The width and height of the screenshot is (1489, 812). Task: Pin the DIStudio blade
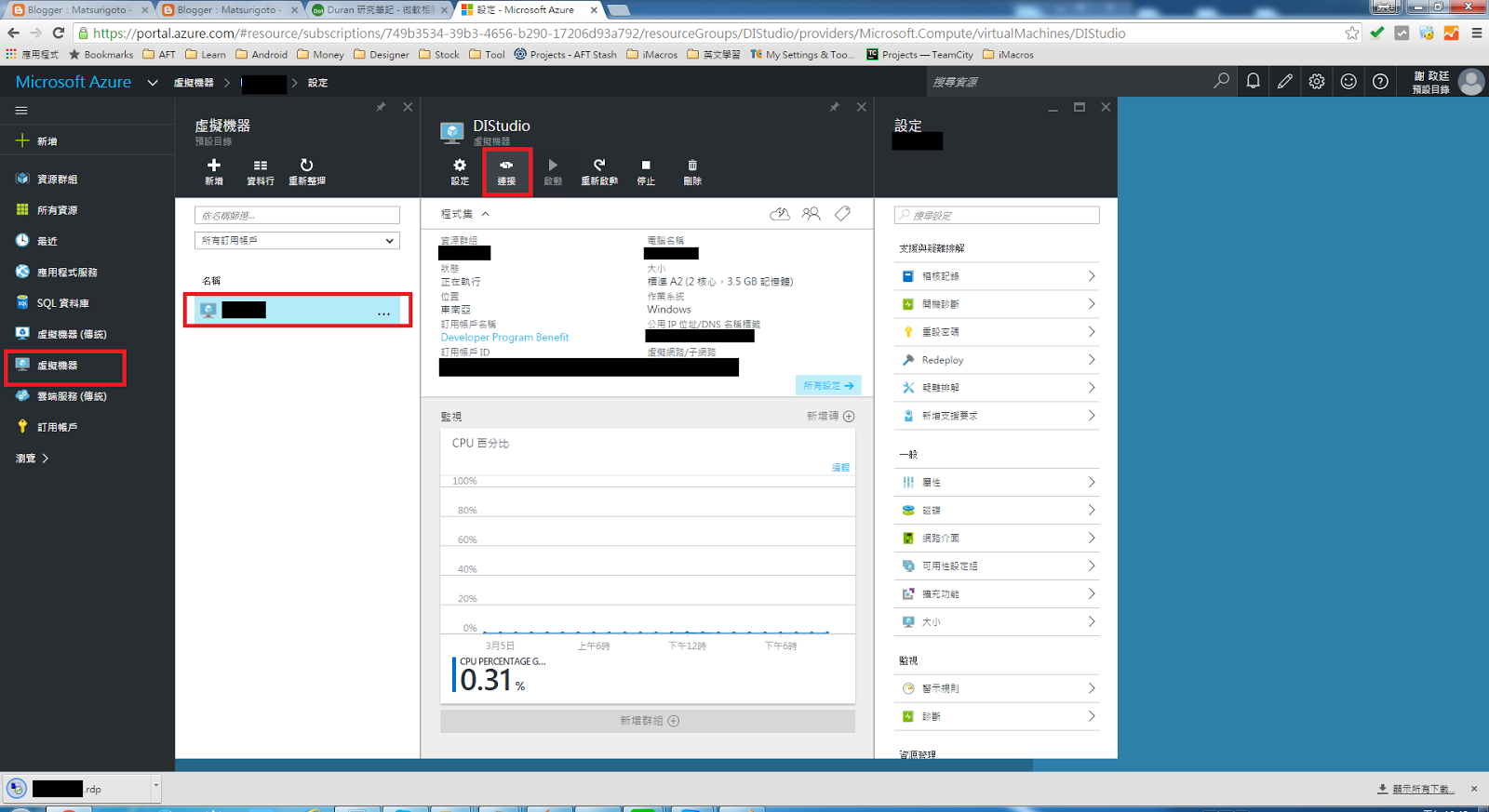point(834,107)
